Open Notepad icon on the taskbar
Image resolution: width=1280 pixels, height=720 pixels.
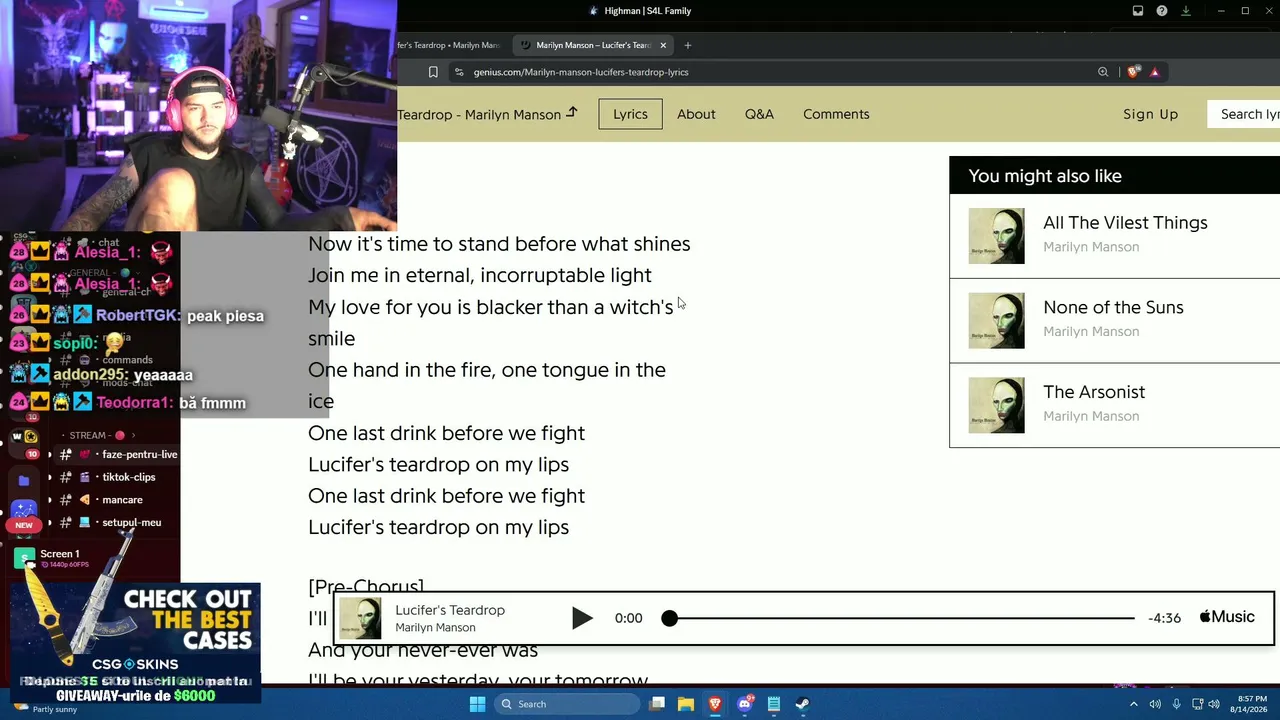(774, 704)
